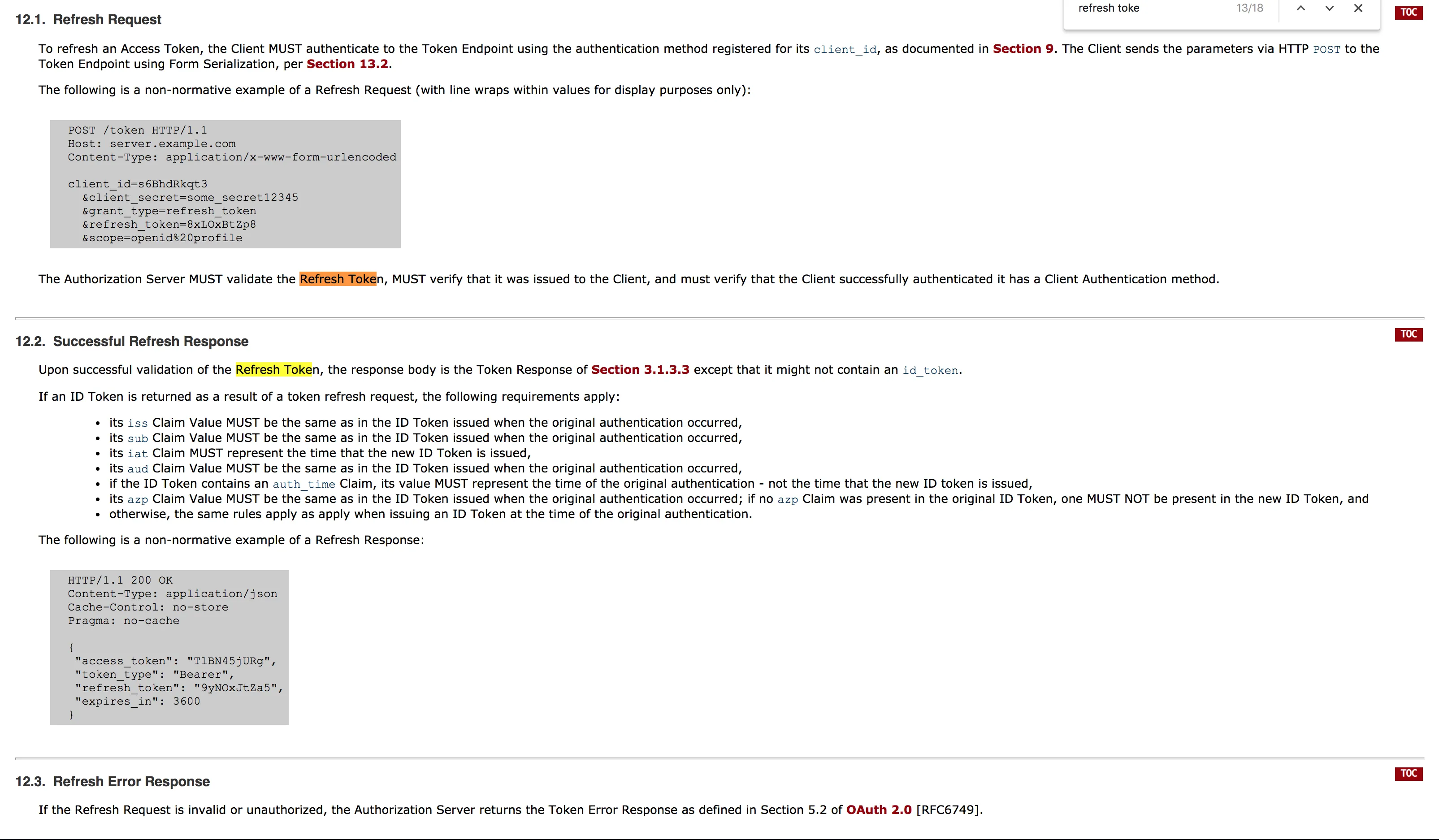Viewport: 1439px width, 840px height.
Task: Click the 12.3 Refresh Error Response heading
Action: [113, 781]
